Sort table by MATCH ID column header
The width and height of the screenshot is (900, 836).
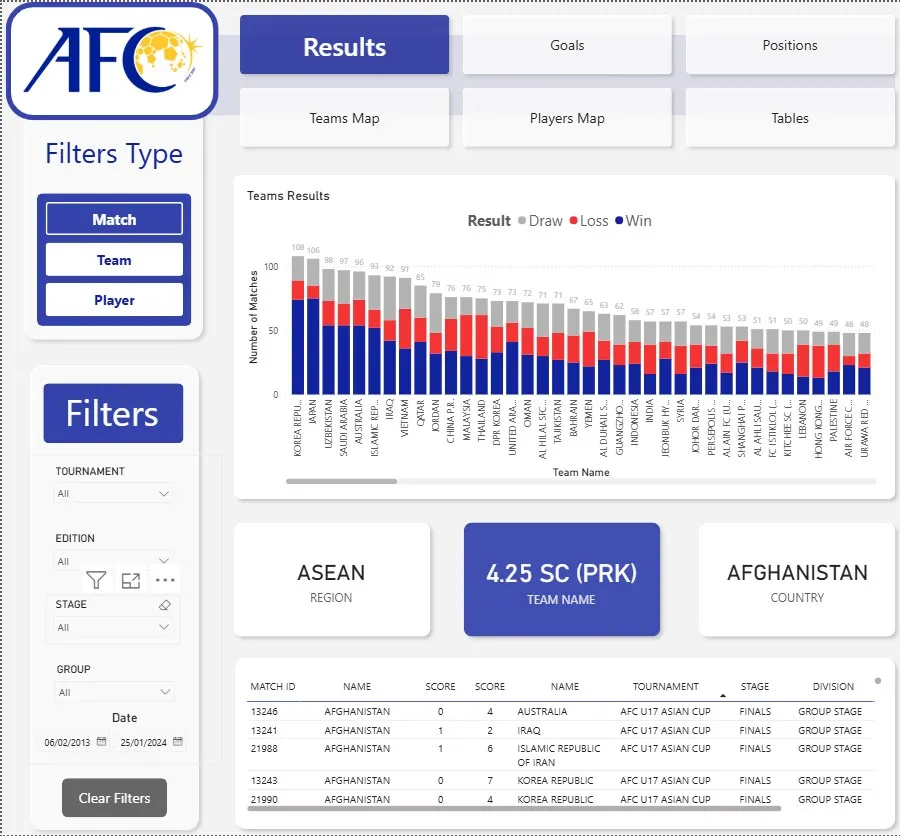(273, 686)
